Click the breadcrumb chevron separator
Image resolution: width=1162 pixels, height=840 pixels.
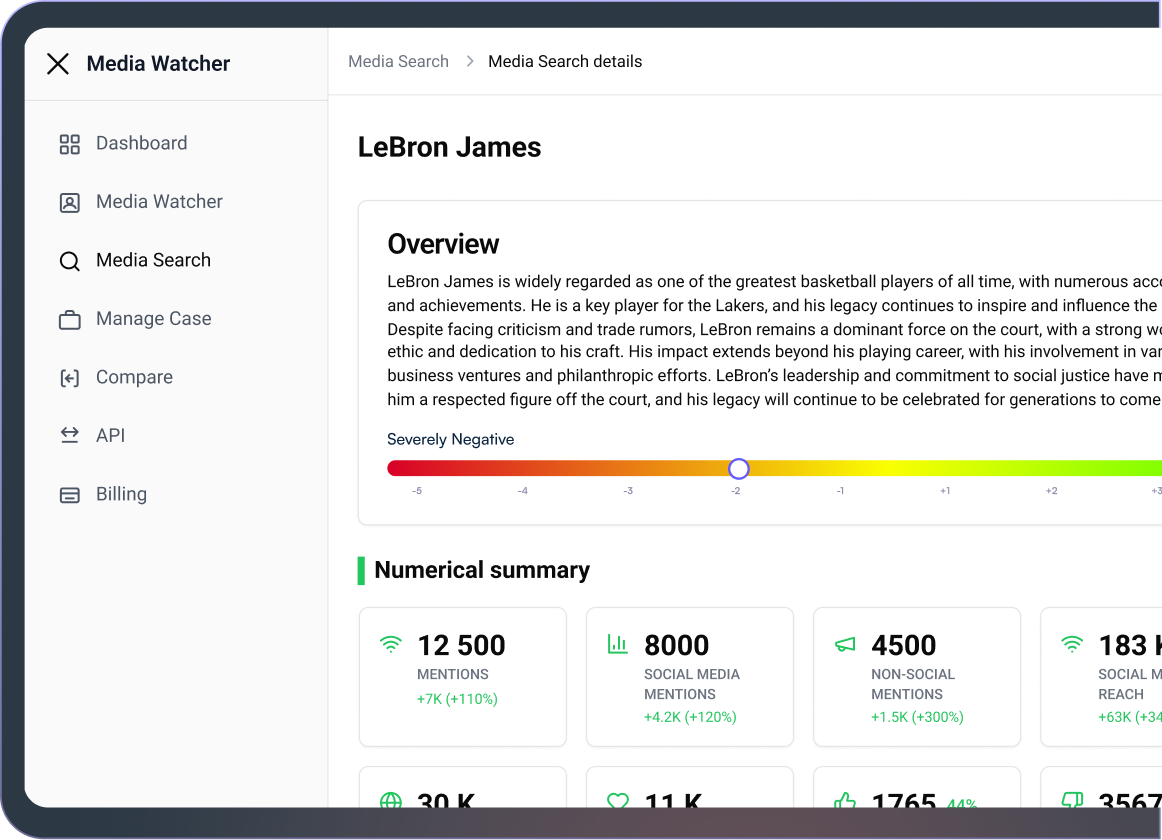pyautogui.click(x=470, y=62)
